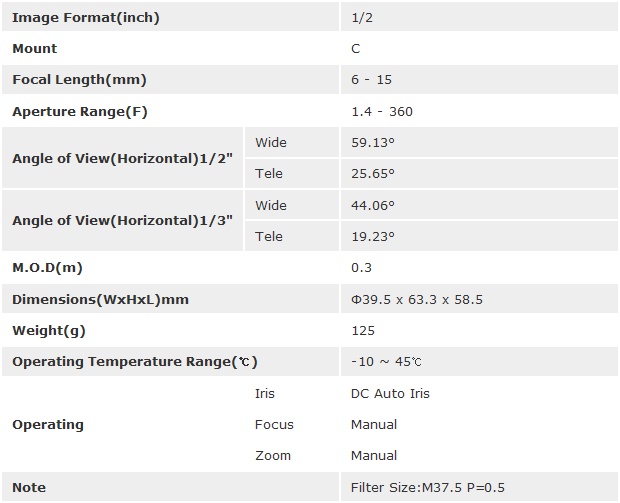Select the 59.13° wide angle value
The height and width of the screenshot is (503, 620).
pyautogui.click(x=373, y=142)
